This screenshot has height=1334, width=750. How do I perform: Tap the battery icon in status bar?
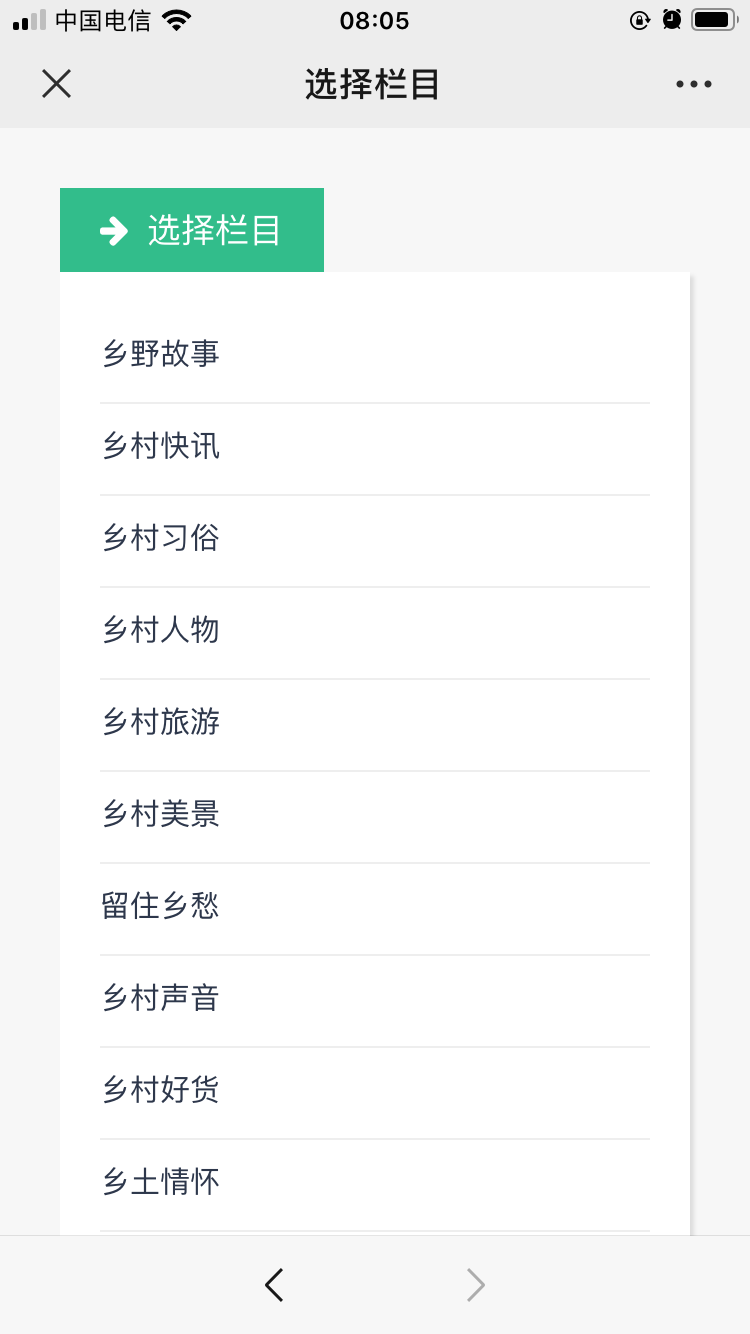tap(714, 20)
